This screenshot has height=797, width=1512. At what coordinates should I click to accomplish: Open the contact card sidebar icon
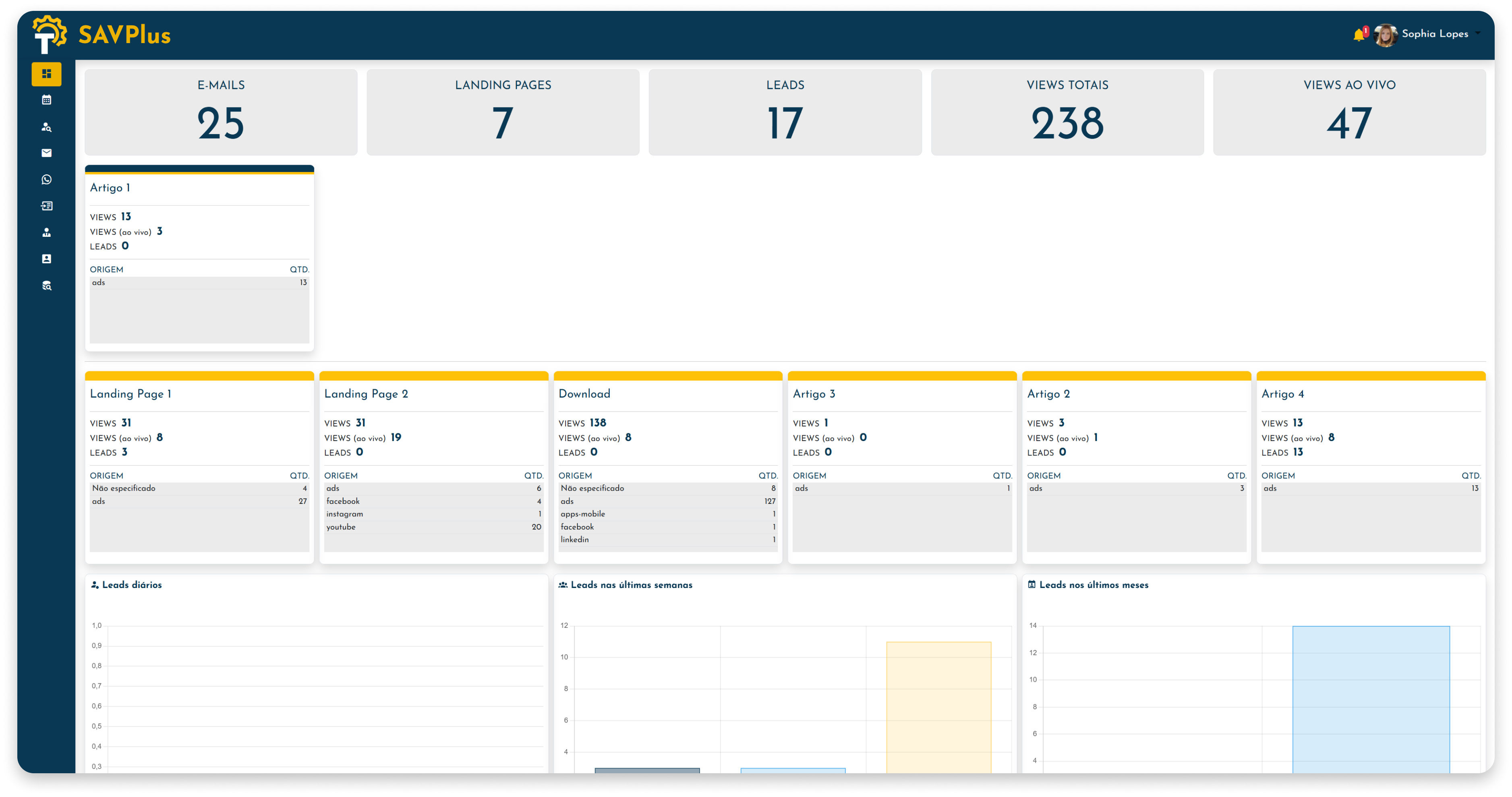coord(46,259)
